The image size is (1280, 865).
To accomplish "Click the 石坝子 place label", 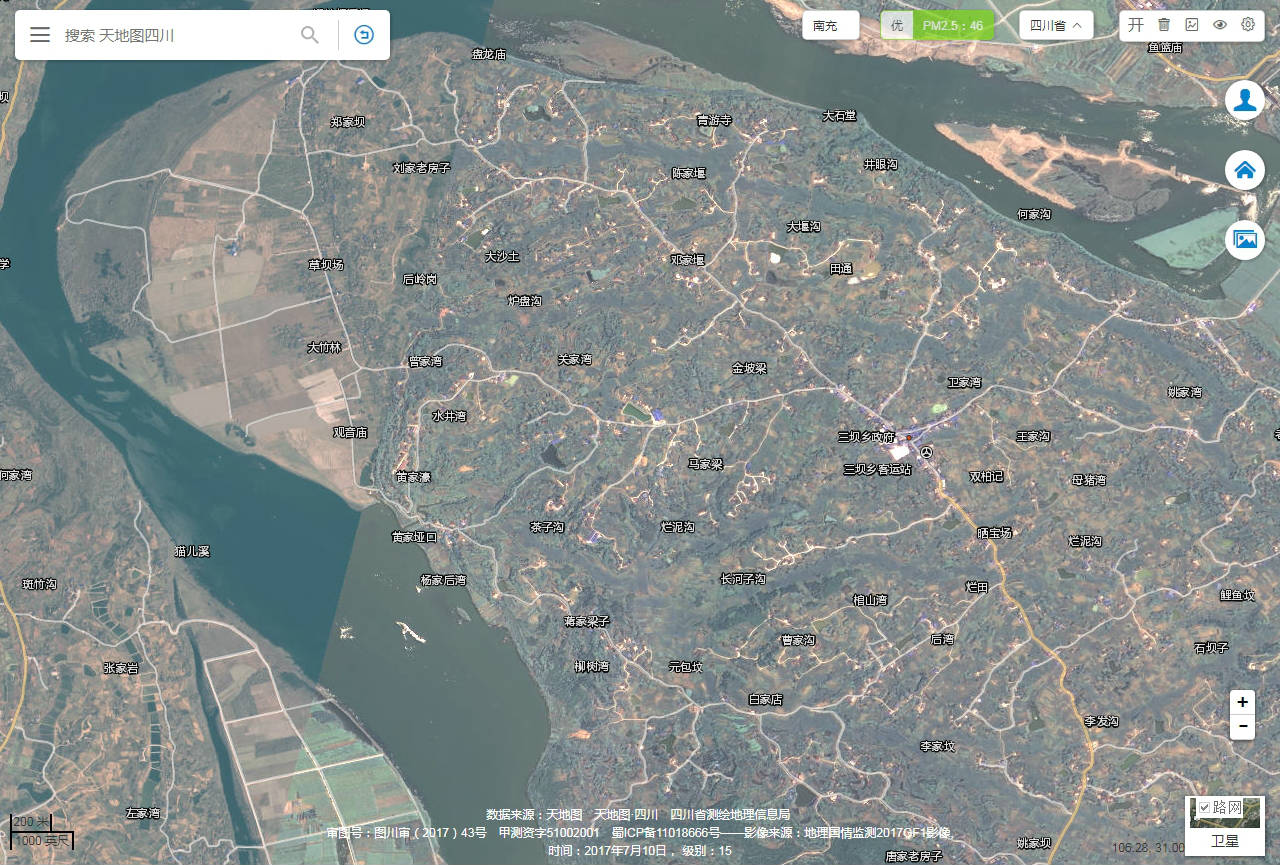I will (x=1211, y=648).
